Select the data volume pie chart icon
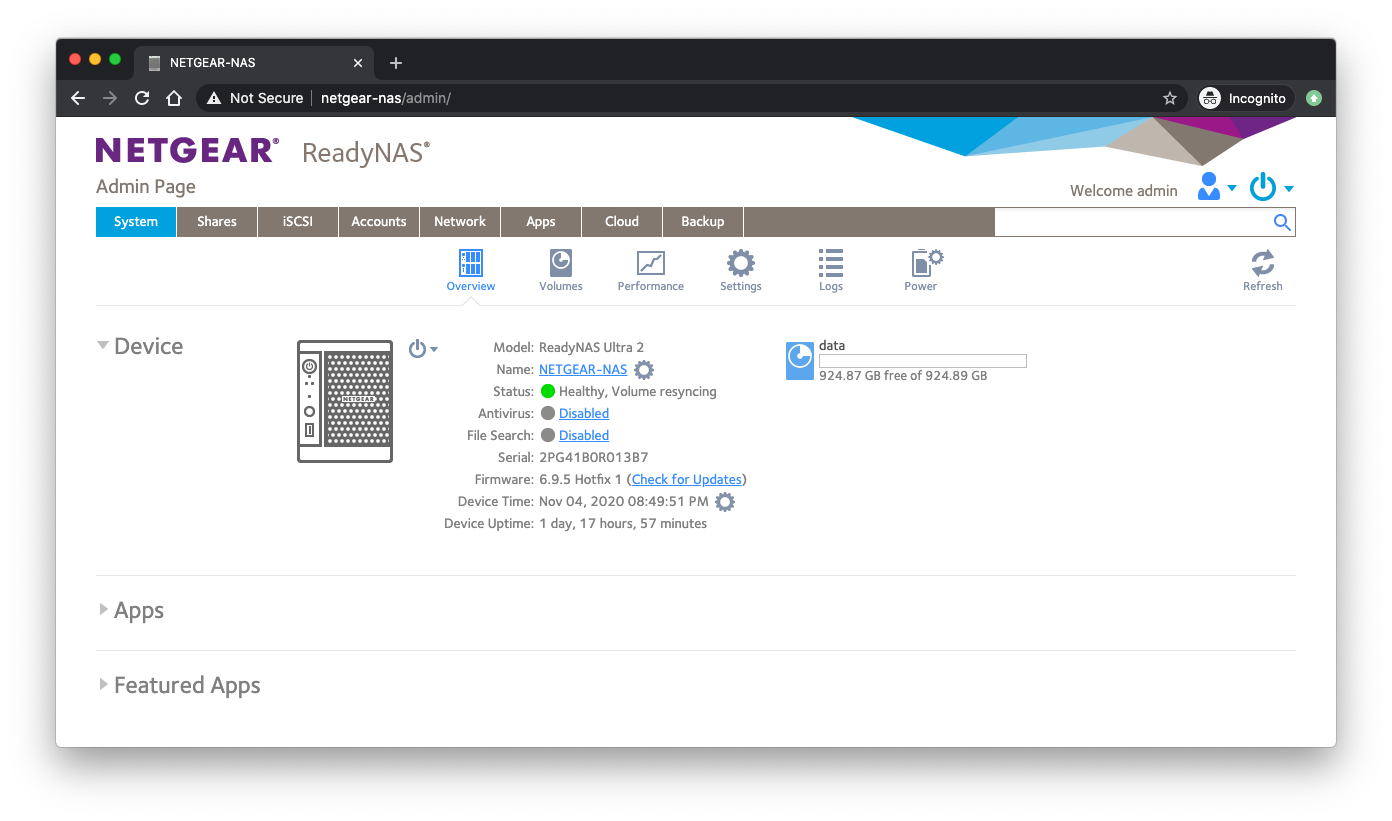 (799, 360)
